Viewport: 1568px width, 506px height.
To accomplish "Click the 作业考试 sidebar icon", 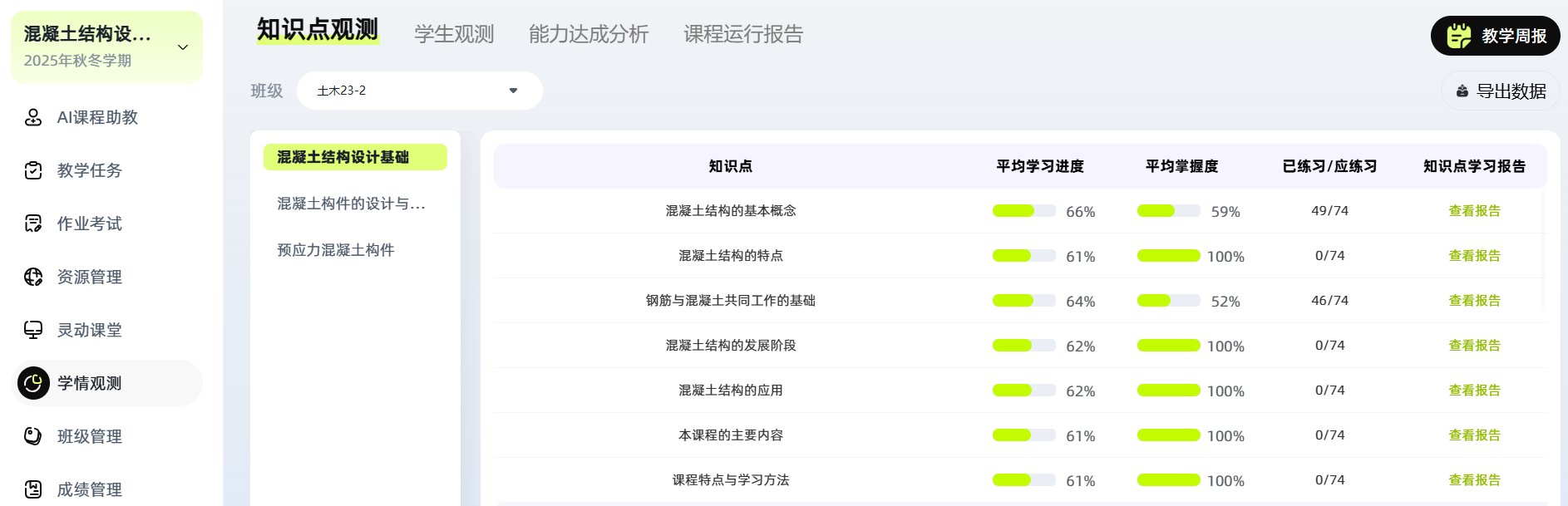I will (x=33, y=224).
